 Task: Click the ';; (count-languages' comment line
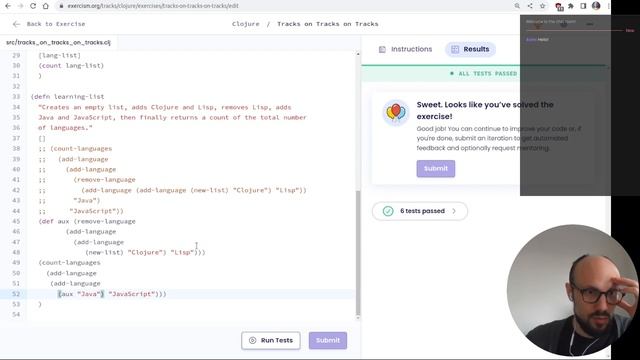[75, 149]
